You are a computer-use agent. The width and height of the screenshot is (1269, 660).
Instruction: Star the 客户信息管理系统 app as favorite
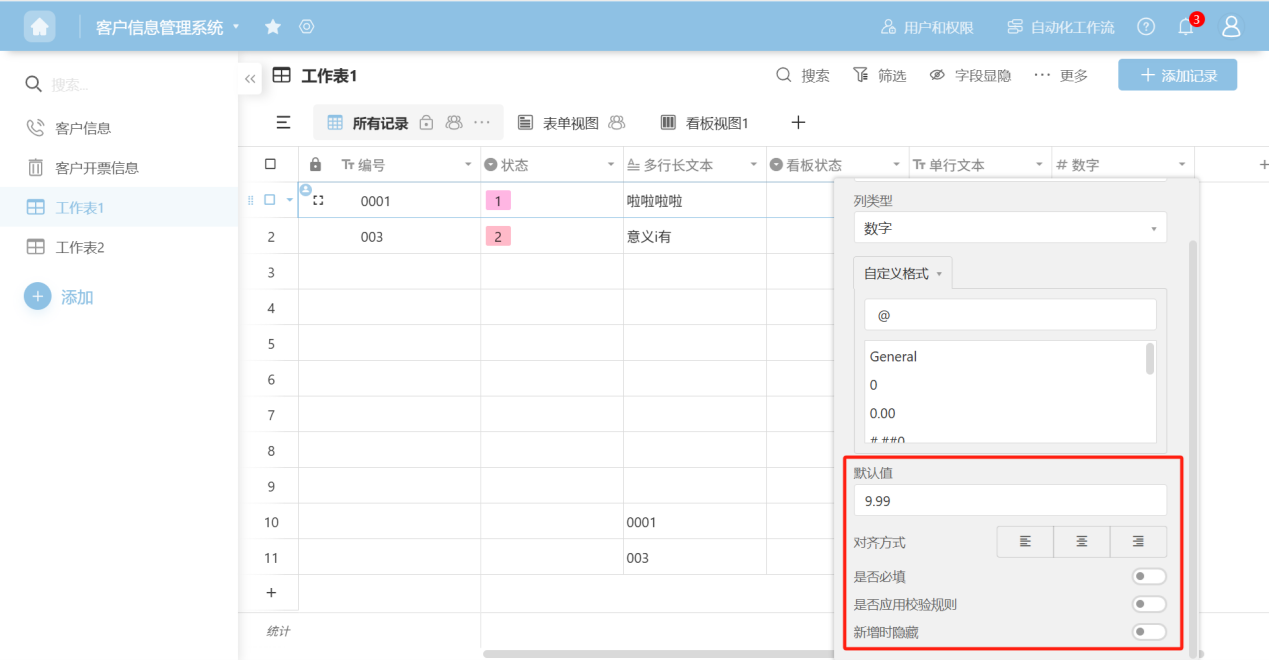tap(273, 27)
